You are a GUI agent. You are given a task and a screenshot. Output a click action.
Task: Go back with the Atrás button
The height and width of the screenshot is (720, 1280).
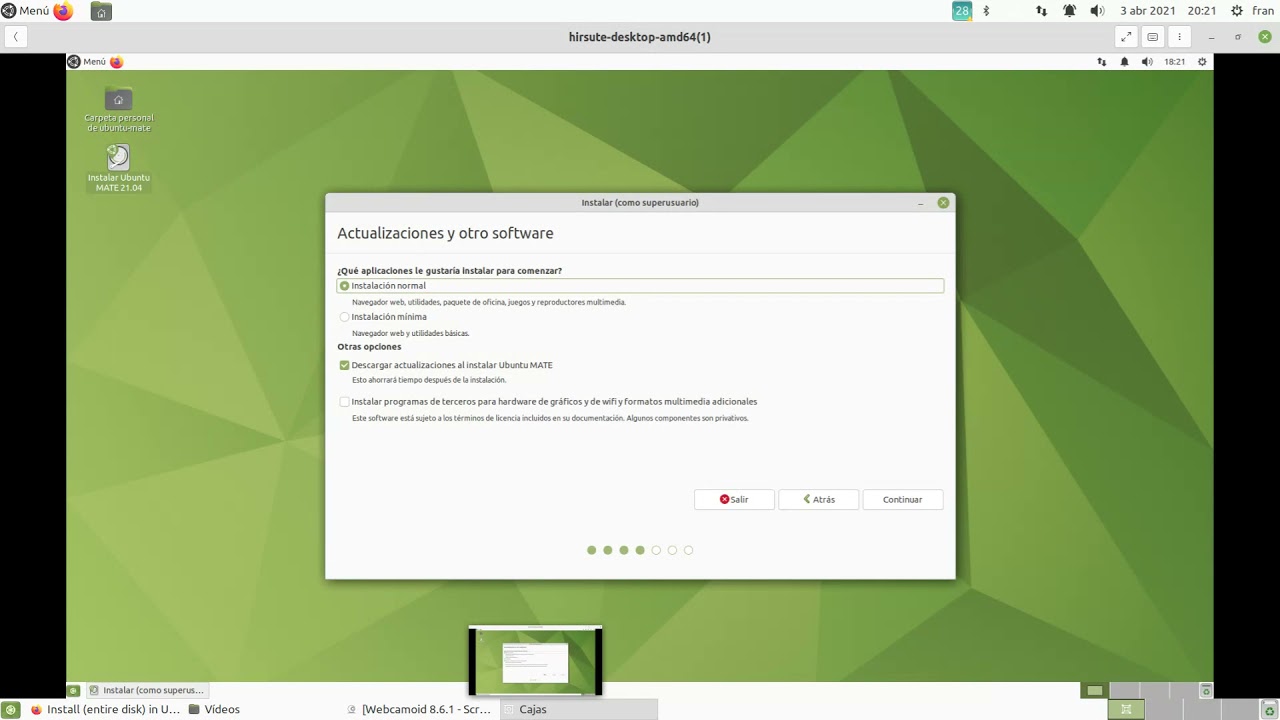point(818,499)
